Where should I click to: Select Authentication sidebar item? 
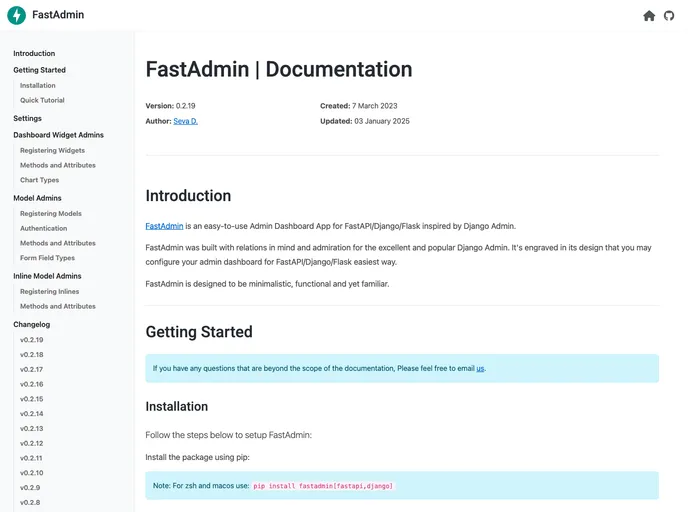click(x=43, y=229)
